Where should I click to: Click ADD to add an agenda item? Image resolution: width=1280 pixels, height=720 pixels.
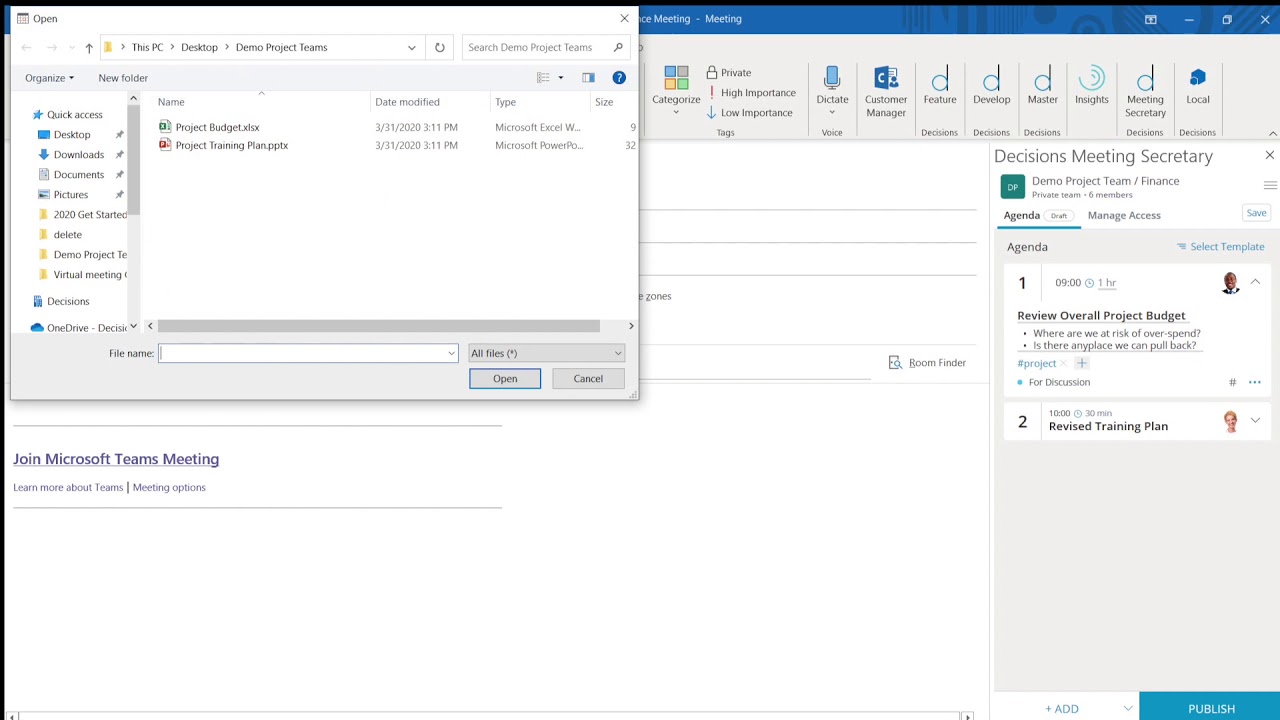(1062, 708)
